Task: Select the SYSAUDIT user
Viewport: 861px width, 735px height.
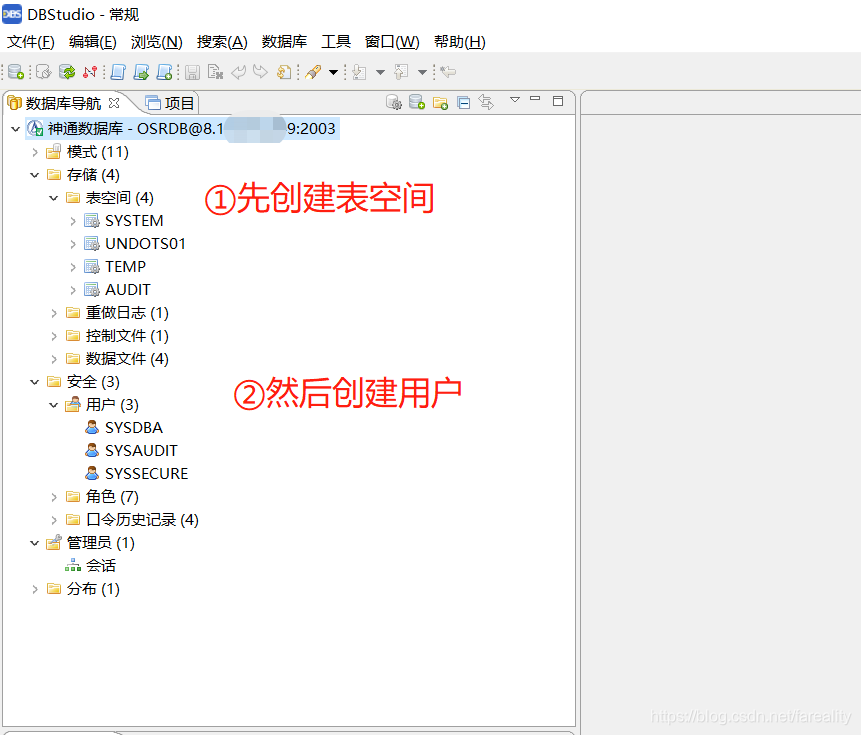Action: coord(131,451)
